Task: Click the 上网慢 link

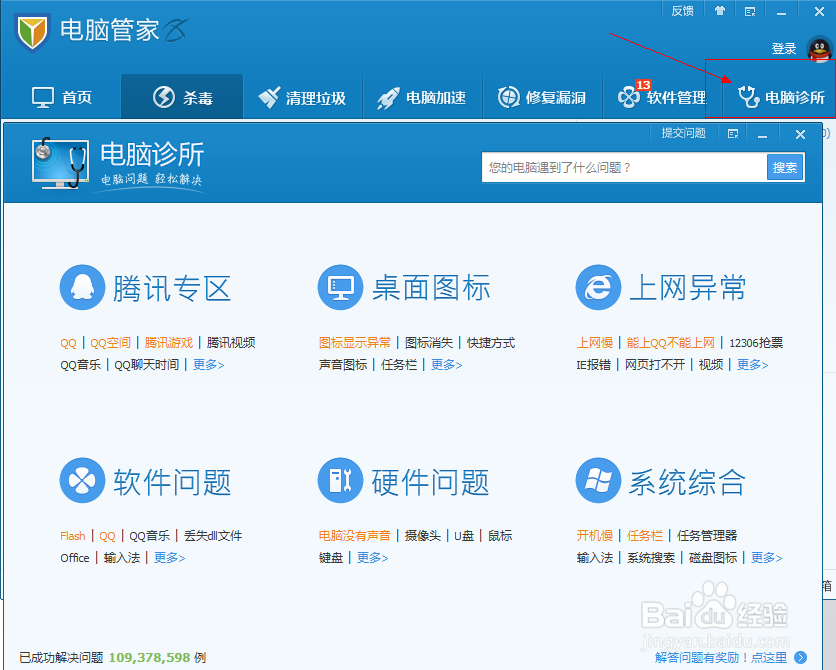Action: click(594, 343)
